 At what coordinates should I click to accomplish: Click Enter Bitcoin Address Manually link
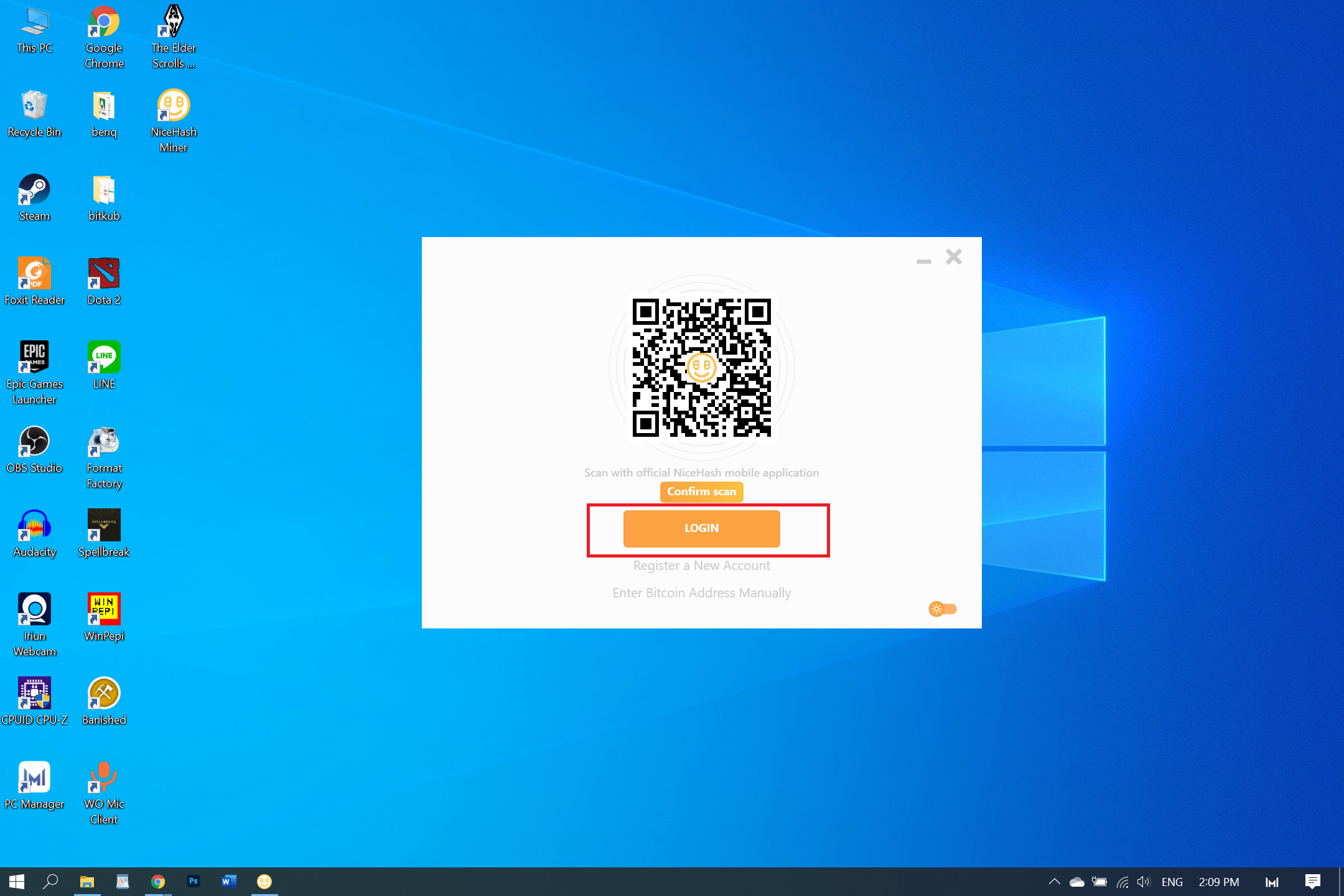coord(701,593)
